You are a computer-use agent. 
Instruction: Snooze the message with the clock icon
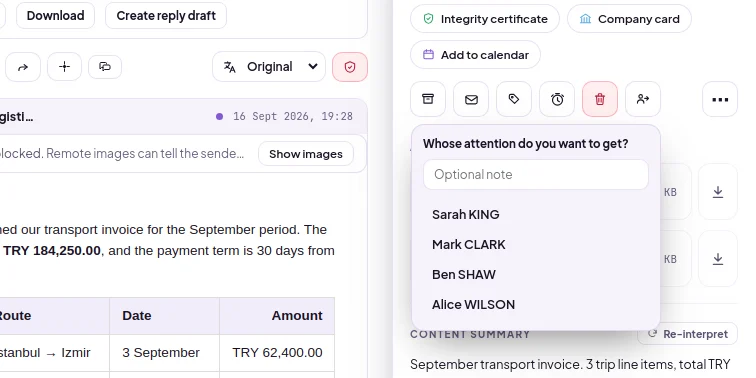557,99
